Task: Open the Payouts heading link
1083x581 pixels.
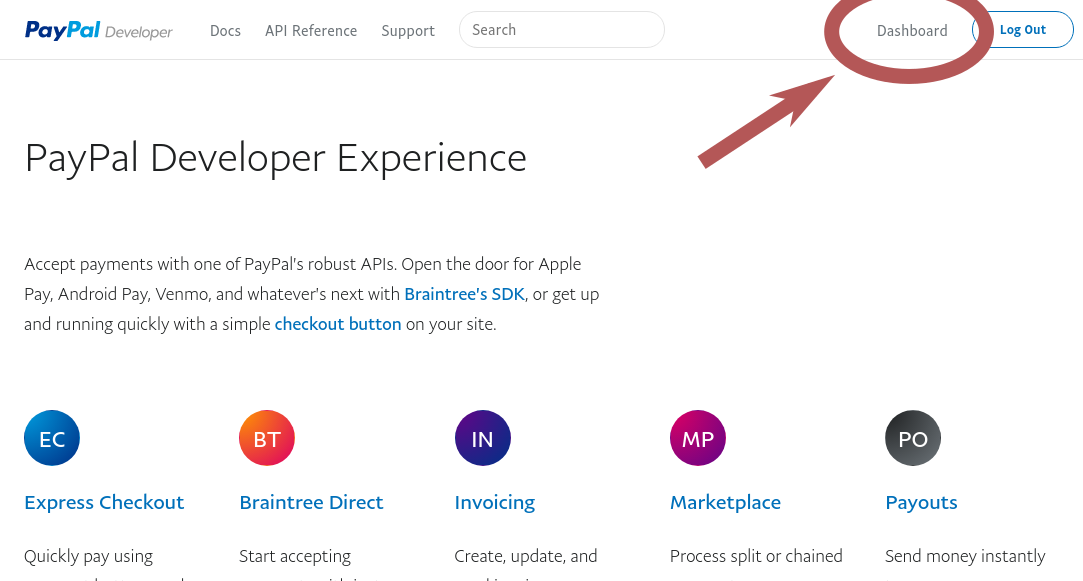Action: click(x=921, y=502)
